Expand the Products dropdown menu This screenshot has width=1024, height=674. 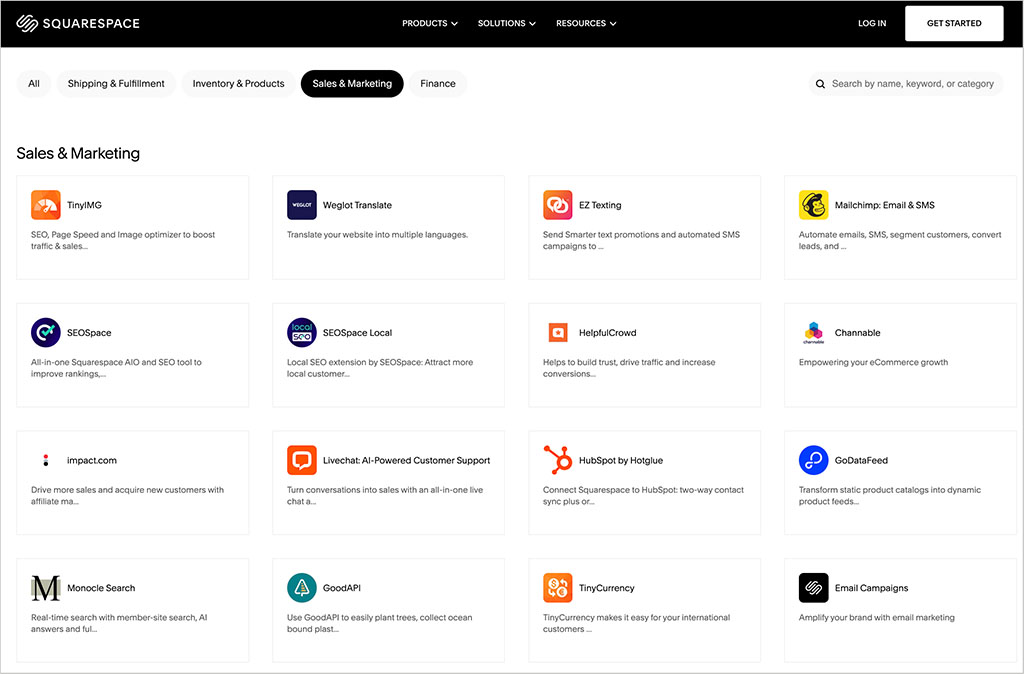430,24
